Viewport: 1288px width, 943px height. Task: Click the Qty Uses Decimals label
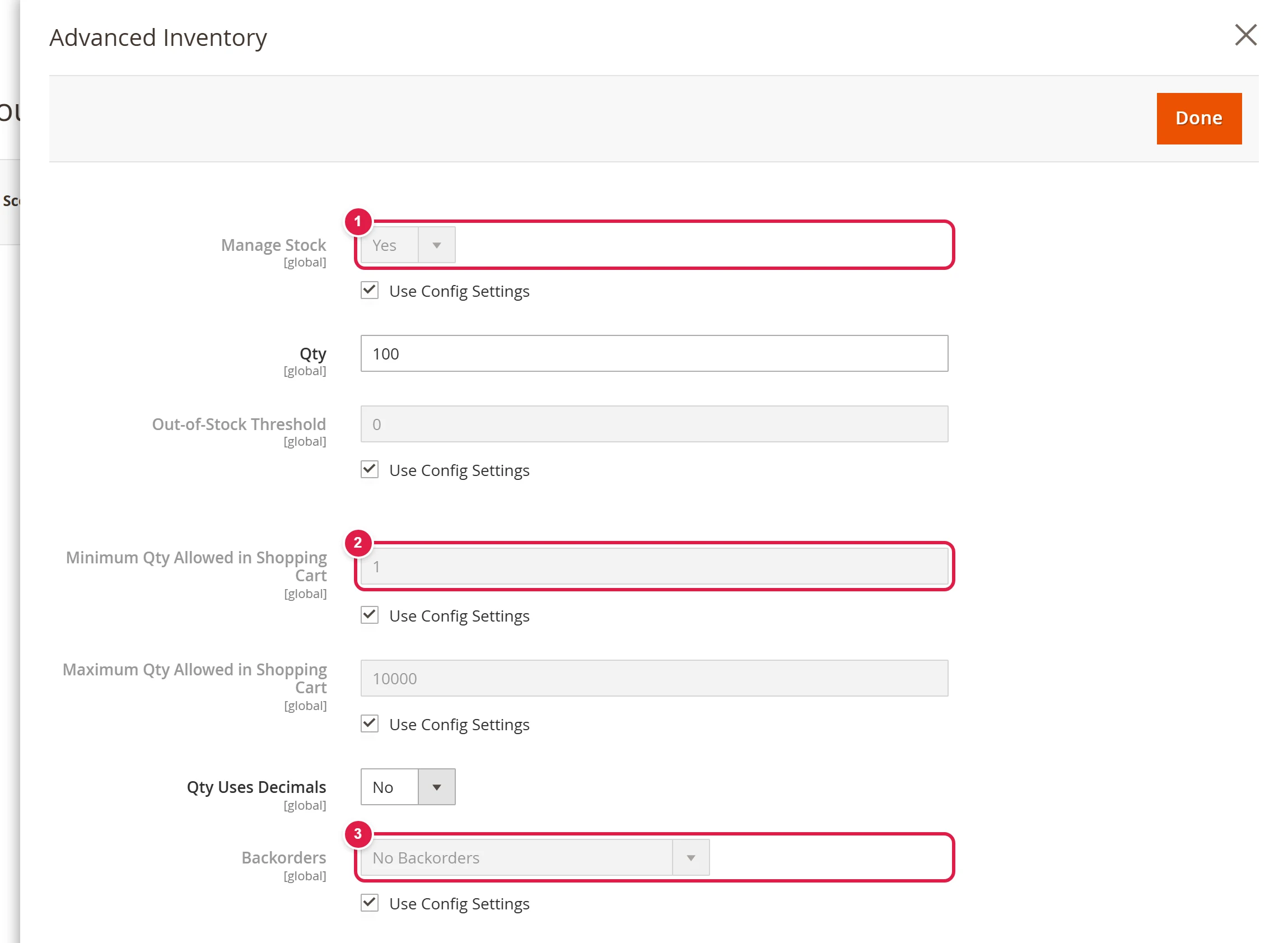tap(256, 787)
